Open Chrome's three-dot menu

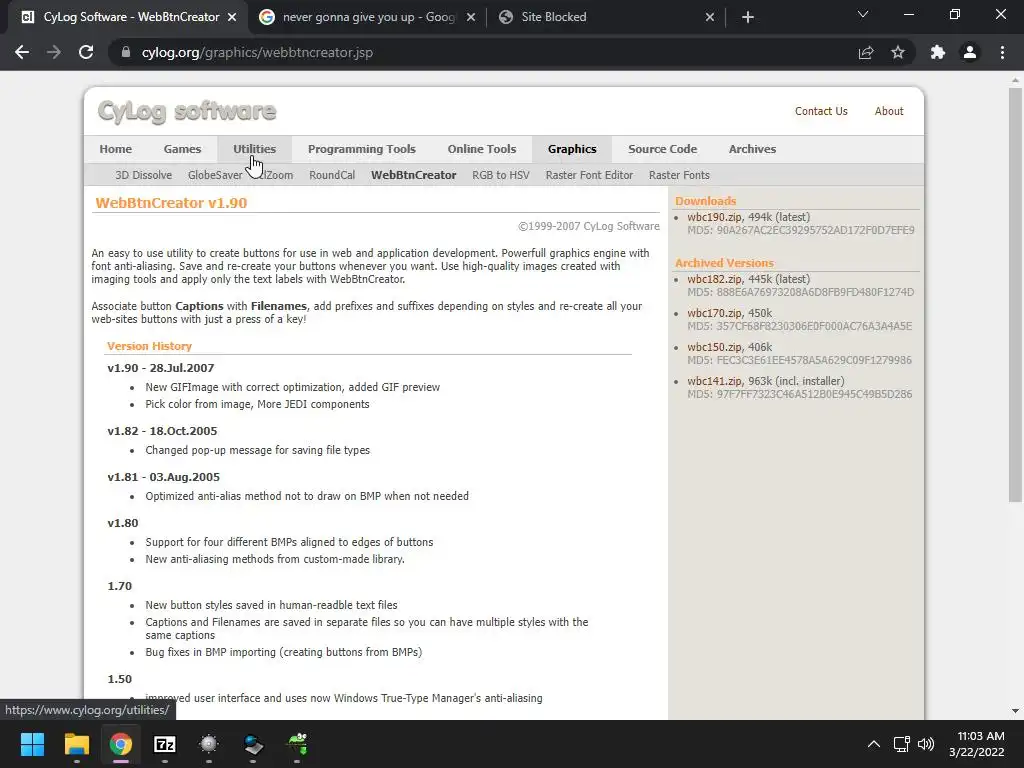click(x=1002, y=52)
